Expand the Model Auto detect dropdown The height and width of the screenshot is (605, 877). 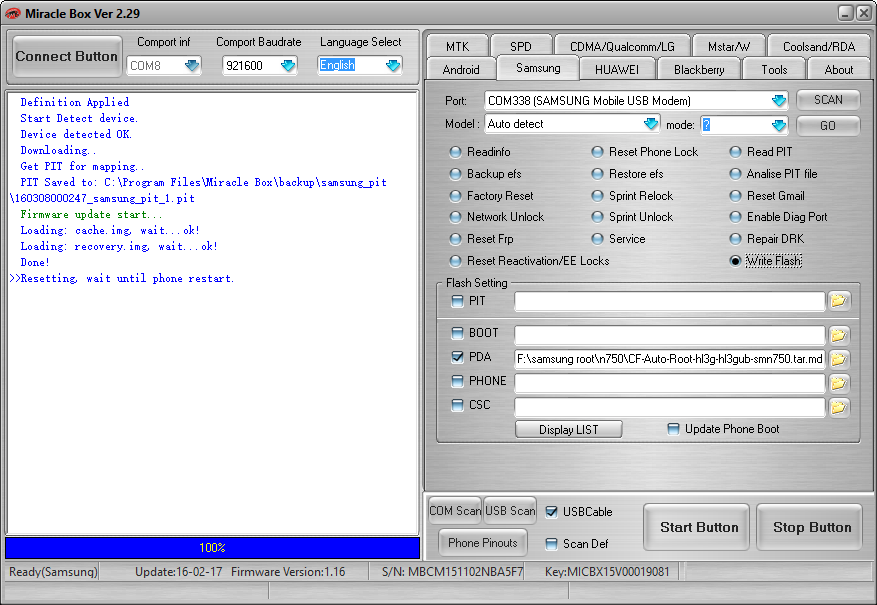(x=650, y=124)
